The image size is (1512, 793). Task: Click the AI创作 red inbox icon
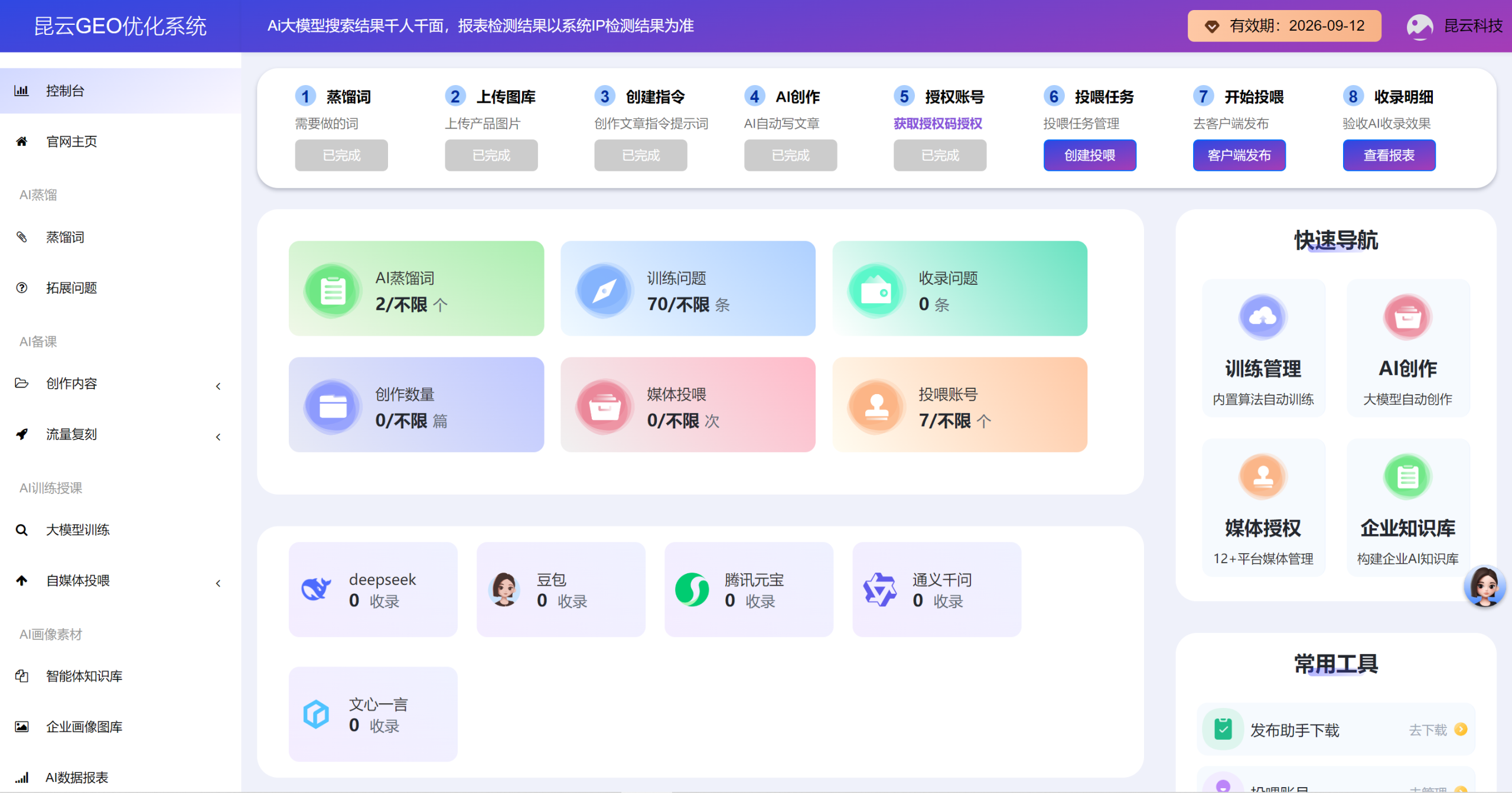point(1407,317)
